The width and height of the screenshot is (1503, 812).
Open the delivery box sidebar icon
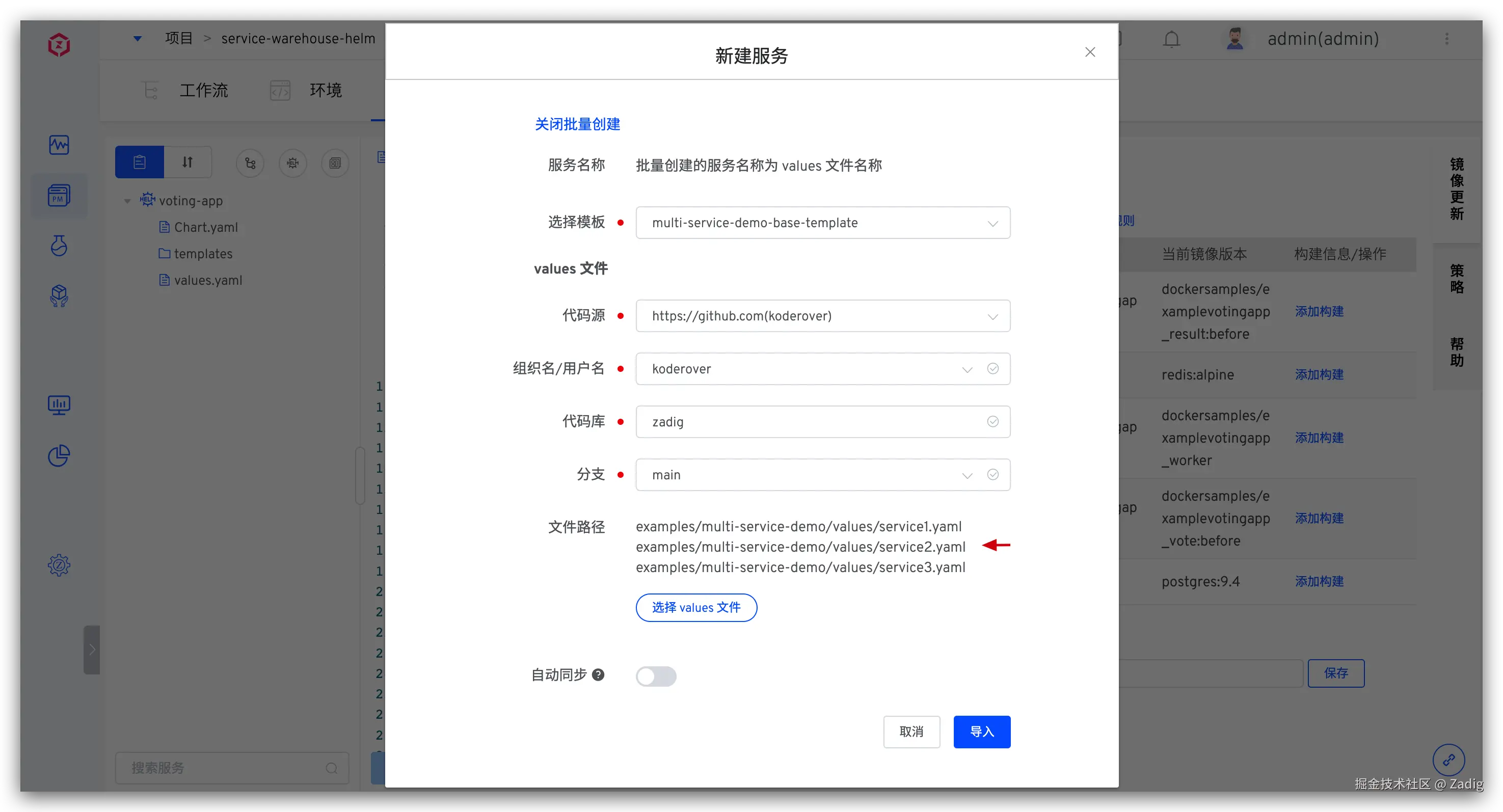[59, 296]
